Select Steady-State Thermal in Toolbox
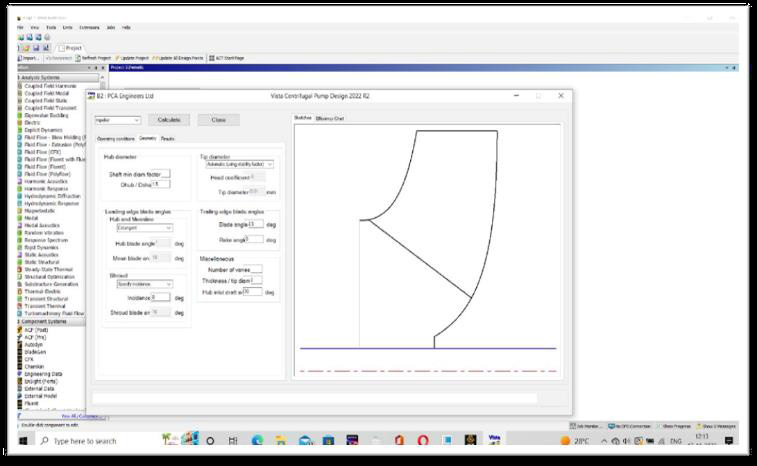The image size is (757, 466). coord(48,269)
